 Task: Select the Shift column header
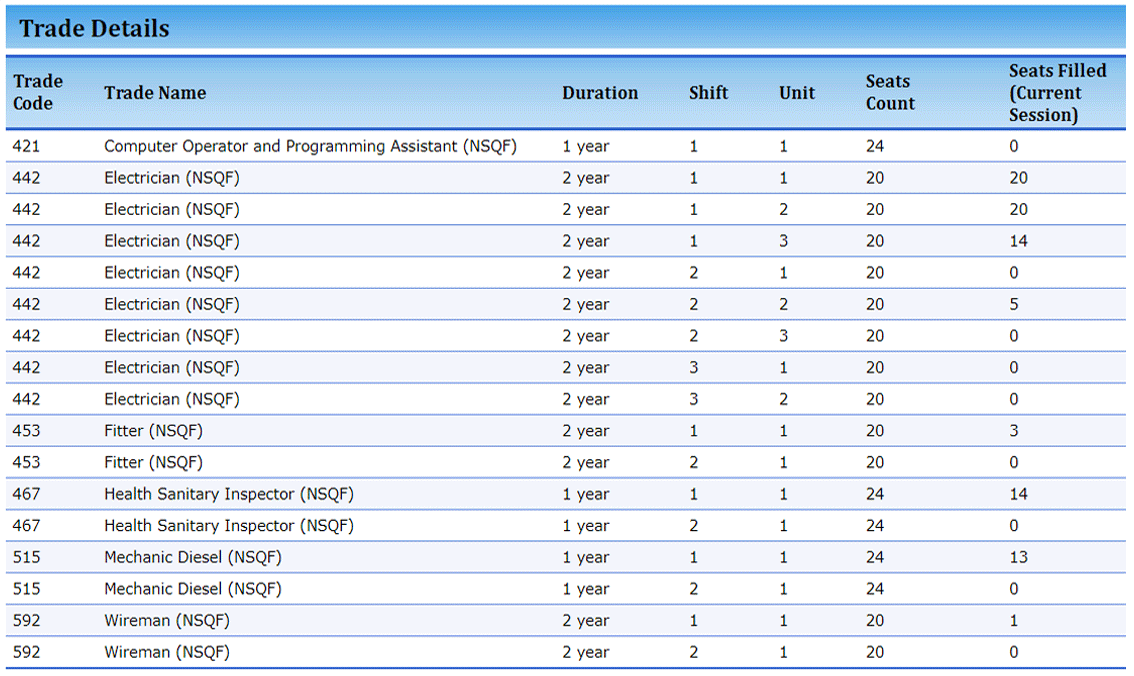coord(708,93)
